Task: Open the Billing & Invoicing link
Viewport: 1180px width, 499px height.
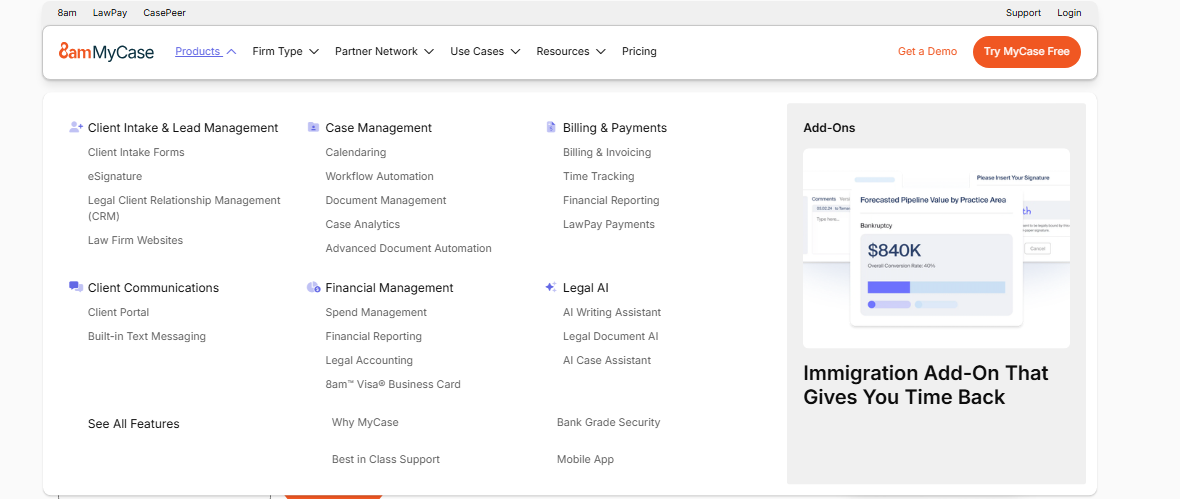Action: 607,152
